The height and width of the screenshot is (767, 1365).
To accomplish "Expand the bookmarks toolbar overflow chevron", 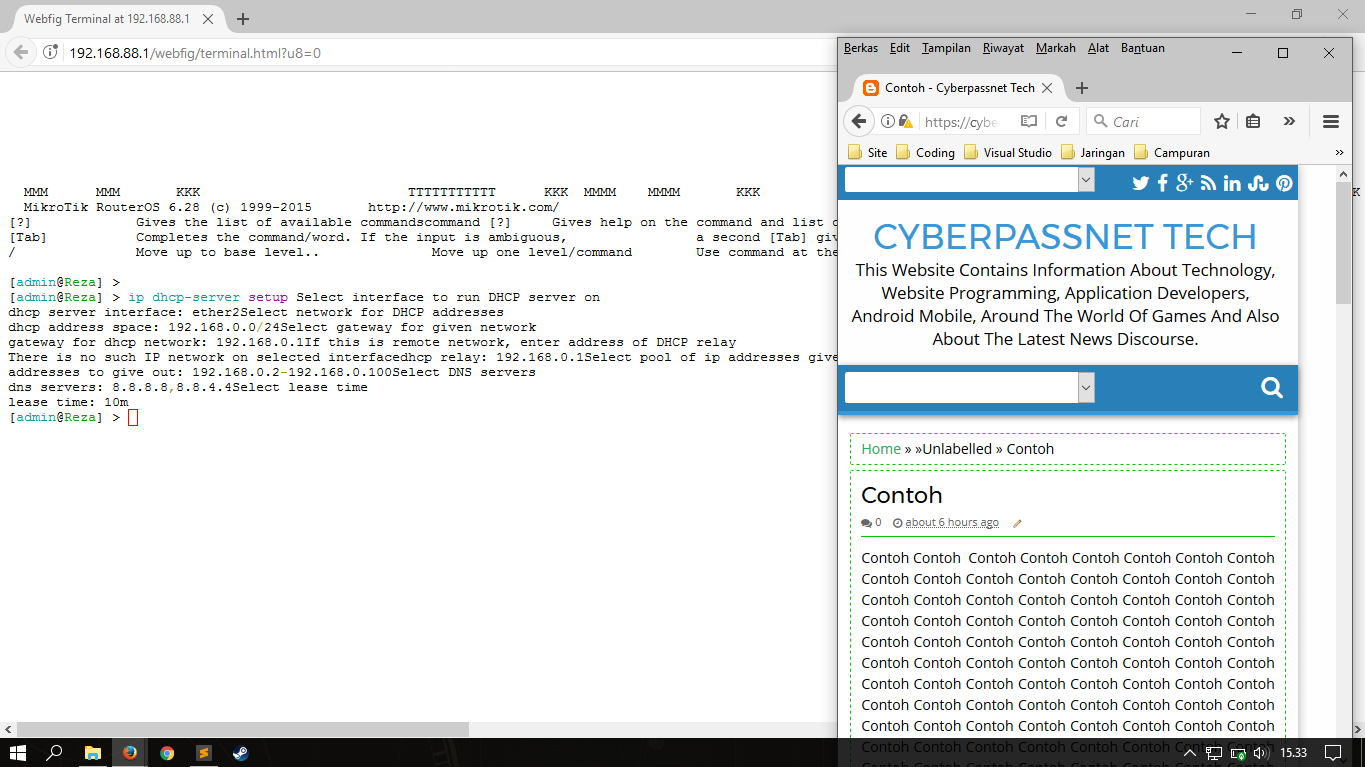I will coord(1338,152).
